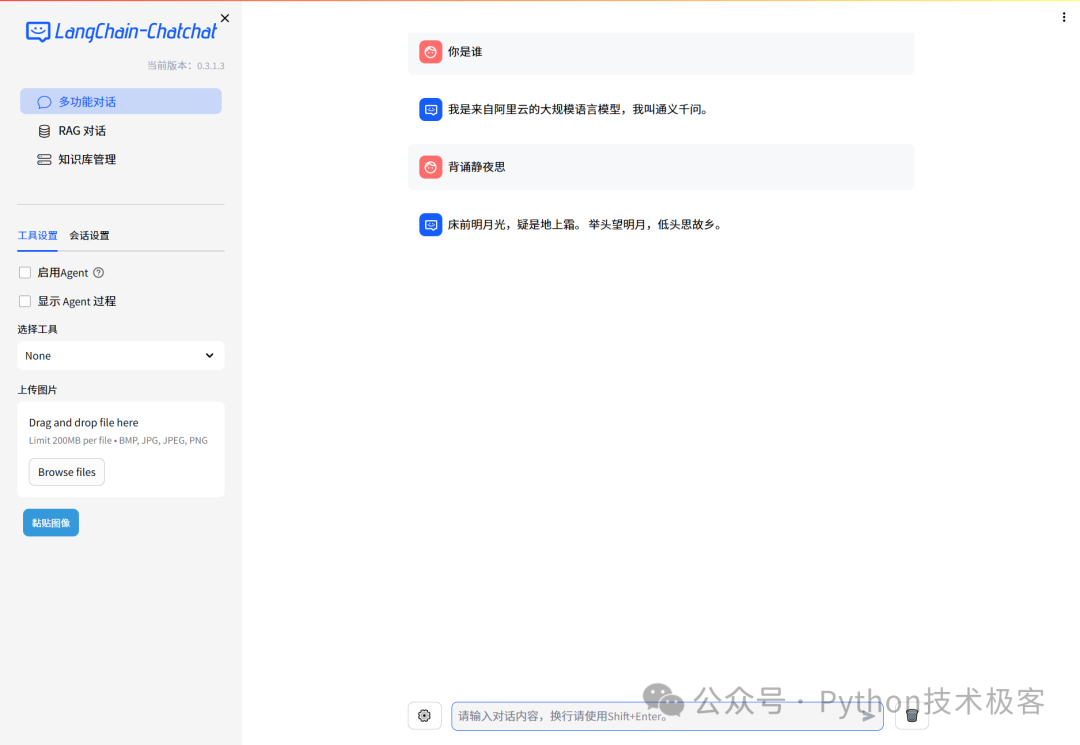This screenshot has width=1080, height=745.
Task: Switch to the 工具设置 tab
Action: 37,235
